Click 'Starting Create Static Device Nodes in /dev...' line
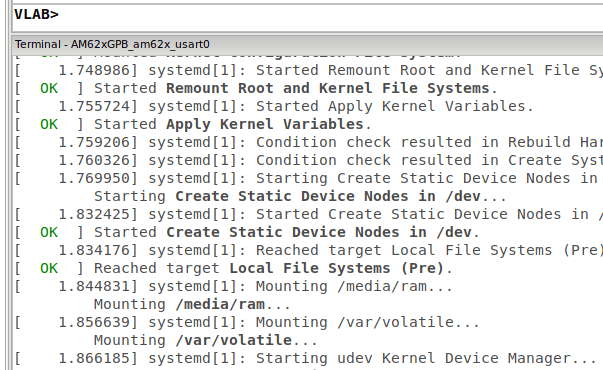The height and width of the screenshot is (370, 603). pos(300,197)
